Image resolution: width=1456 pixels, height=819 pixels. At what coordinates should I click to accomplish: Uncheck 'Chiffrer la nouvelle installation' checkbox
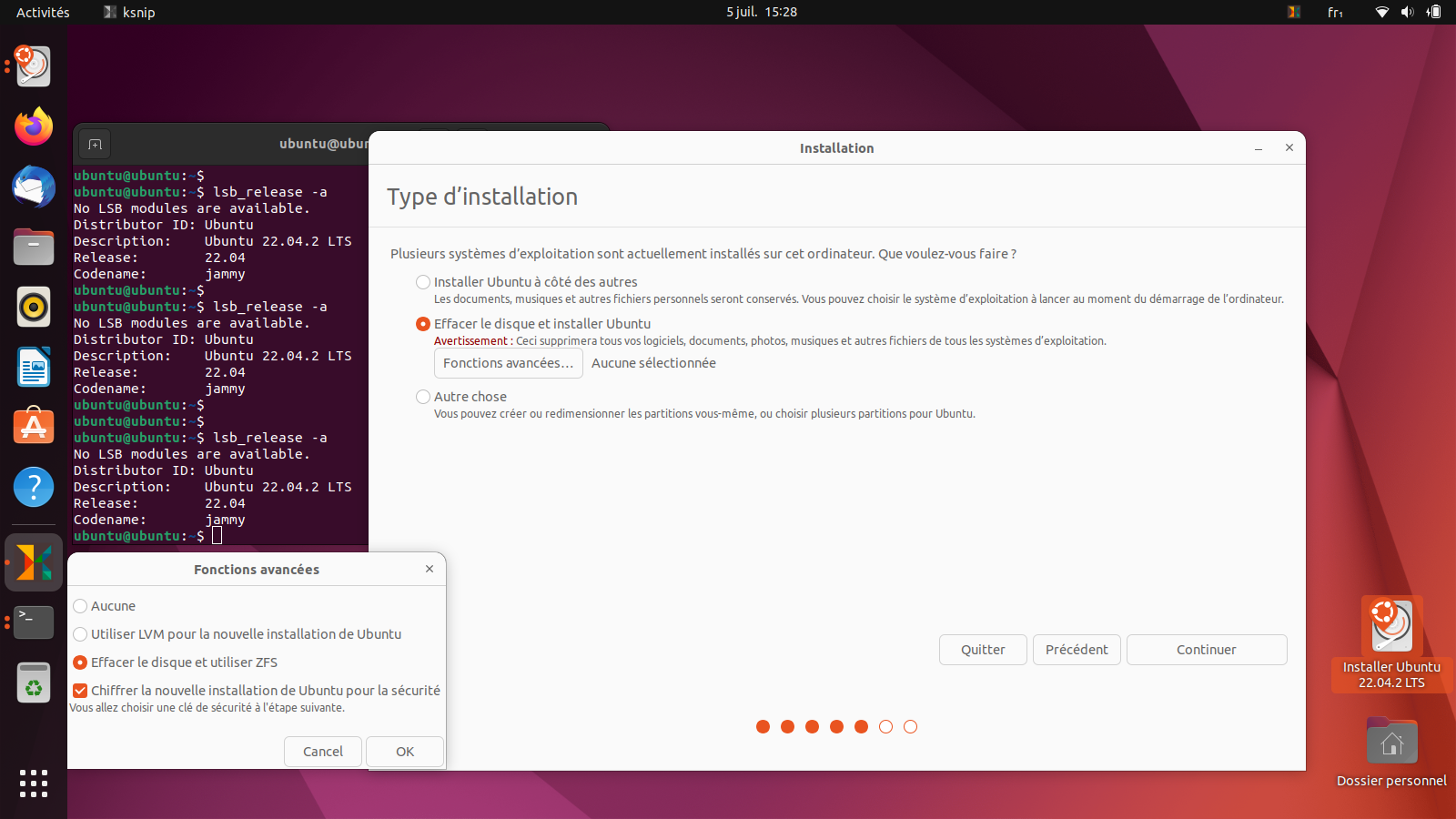(81, 691)
